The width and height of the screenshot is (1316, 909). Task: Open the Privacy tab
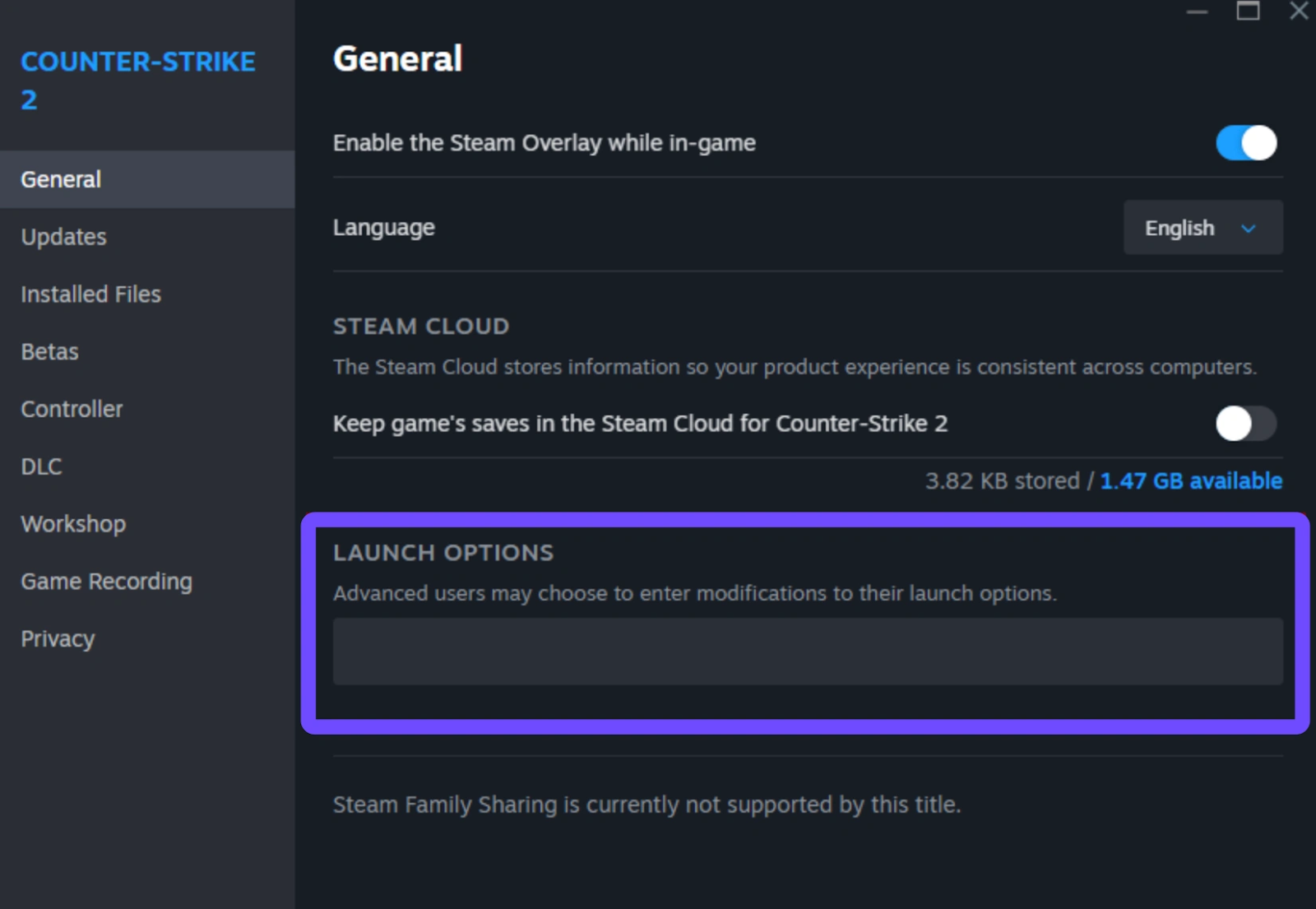coord(58,639)
